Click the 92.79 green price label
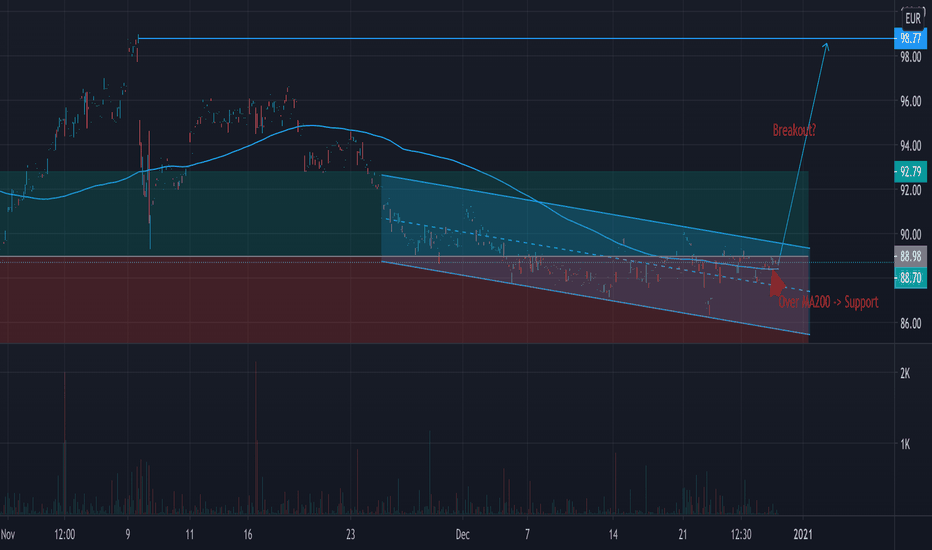Viewport: 932px width, 550px height. click(910, 172)
